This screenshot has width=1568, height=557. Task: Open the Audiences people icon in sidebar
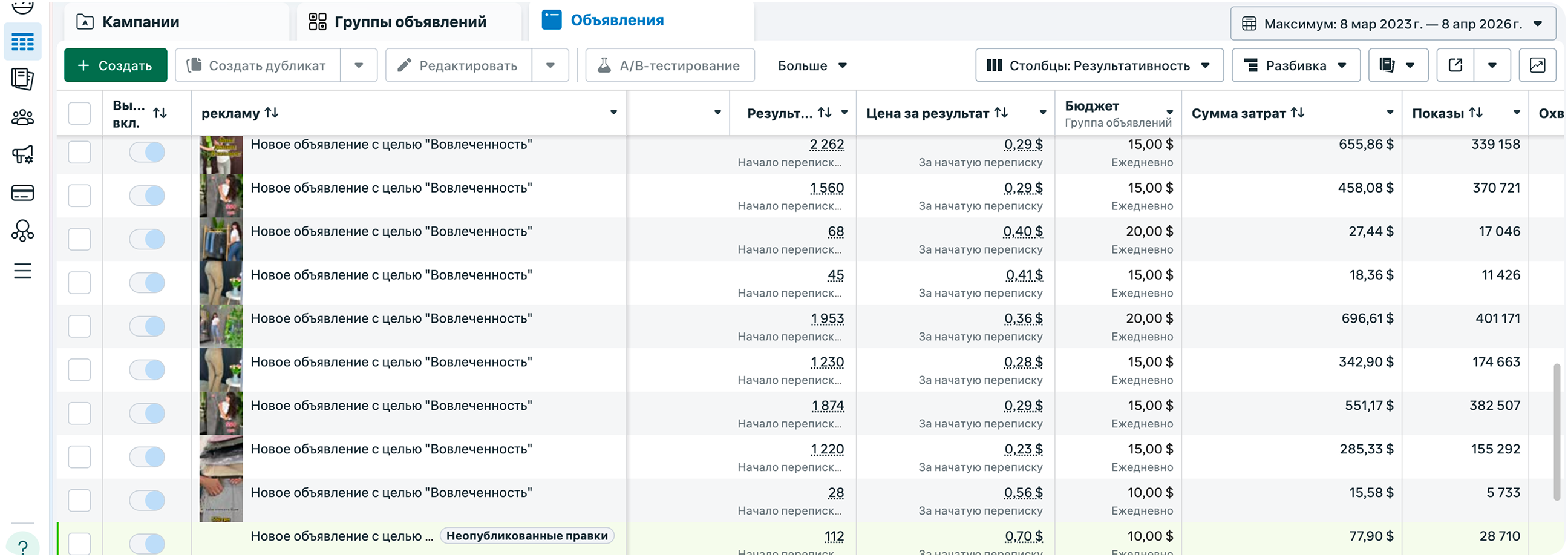22,117
